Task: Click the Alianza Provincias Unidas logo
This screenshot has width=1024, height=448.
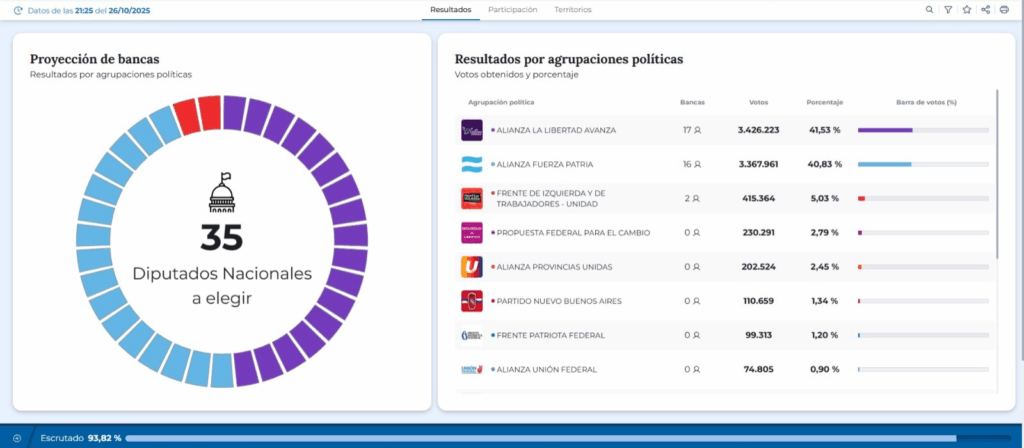Action: (472, 266)
